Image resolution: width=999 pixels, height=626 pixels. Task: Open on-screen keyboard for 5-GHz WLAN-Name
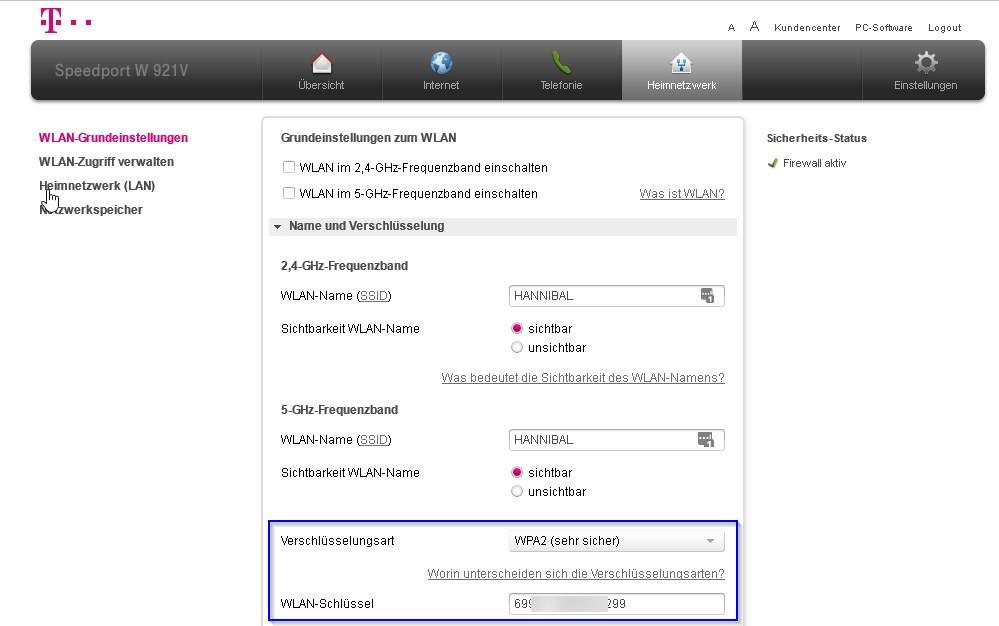click(x=708, y=439)
